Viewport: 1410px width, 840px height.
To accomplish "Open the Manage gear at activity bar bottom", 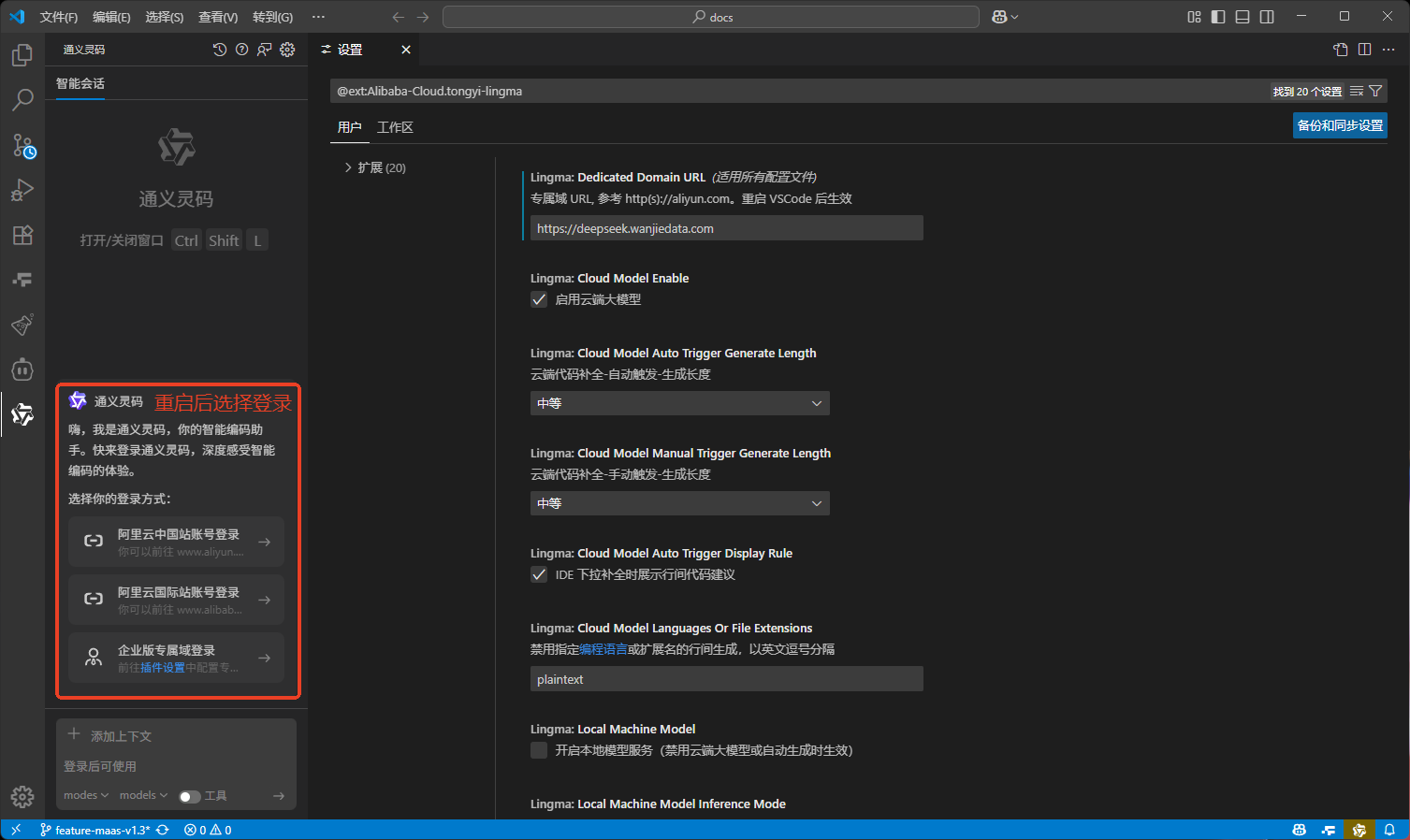I will tap(22, 796).
